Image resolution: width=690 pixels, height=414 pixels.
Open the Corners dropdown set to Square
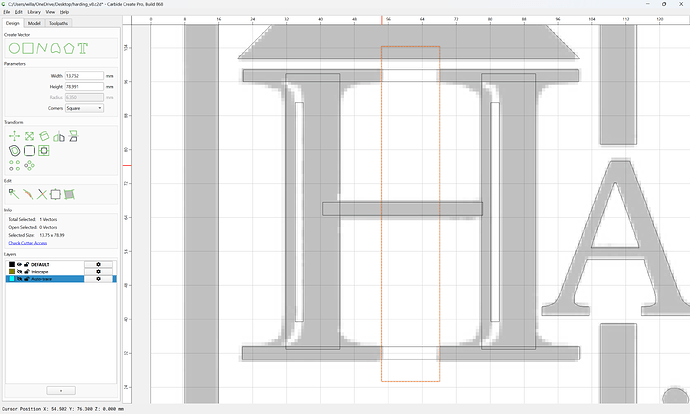[x=84, y=108]
